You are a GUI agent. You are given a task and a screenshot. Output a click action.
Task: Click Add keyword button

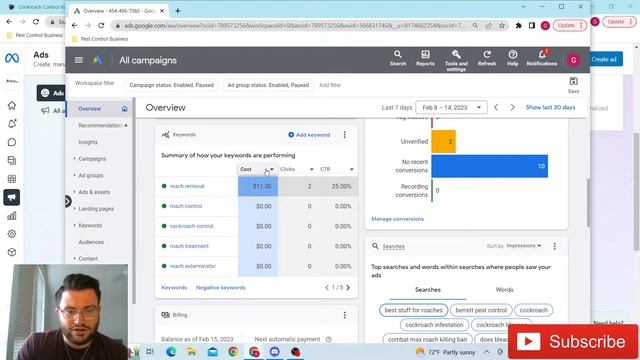[309, 135]
